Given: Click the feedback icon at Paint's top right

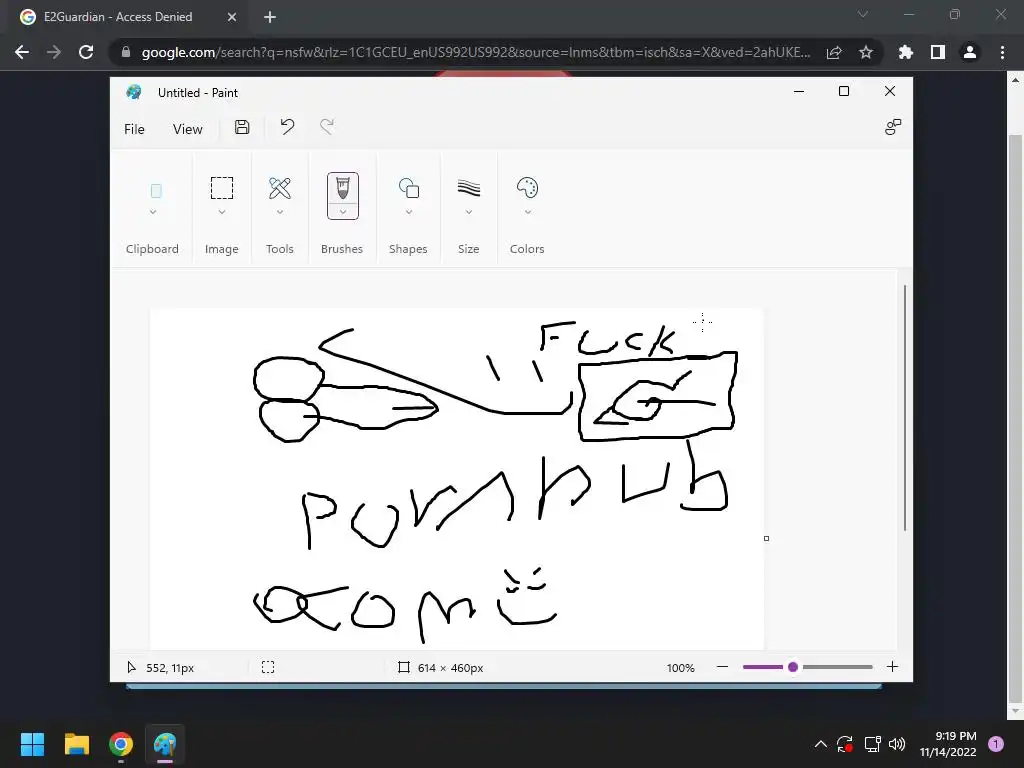Looking at the screenshot, I should point(893,127).
